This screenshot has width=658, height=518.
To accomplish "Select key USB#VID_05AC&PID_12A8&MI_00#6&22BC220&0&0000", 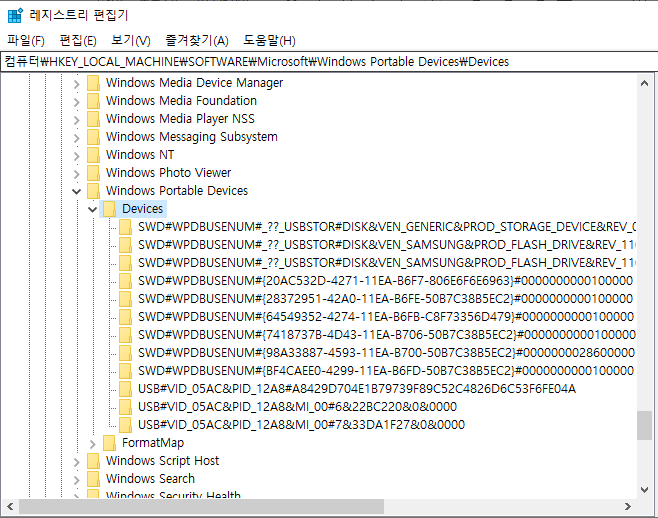I will point(298,407).
